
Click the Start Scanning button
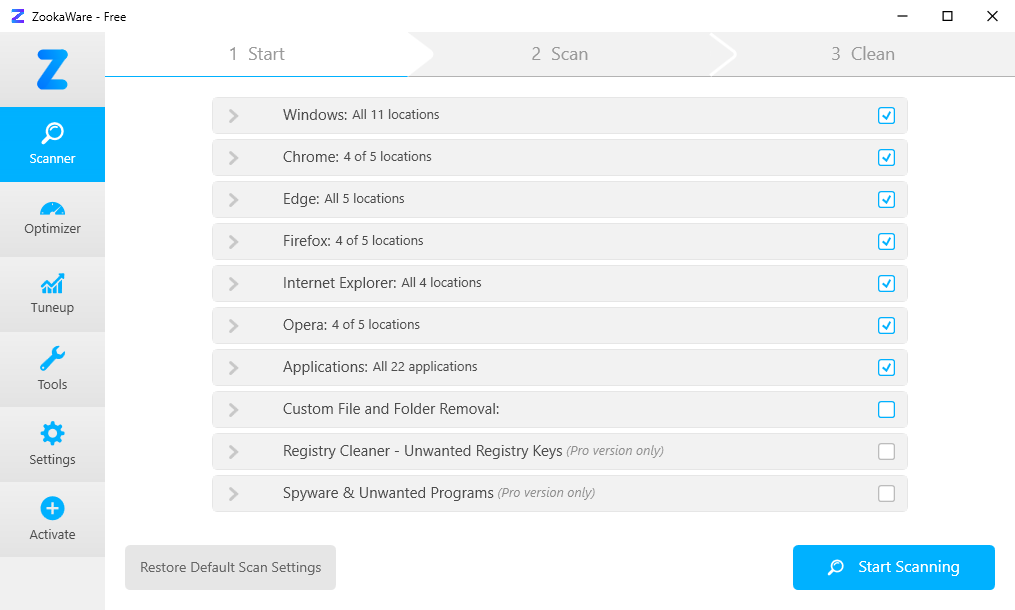pyautogui.click(x=893, y=568)
